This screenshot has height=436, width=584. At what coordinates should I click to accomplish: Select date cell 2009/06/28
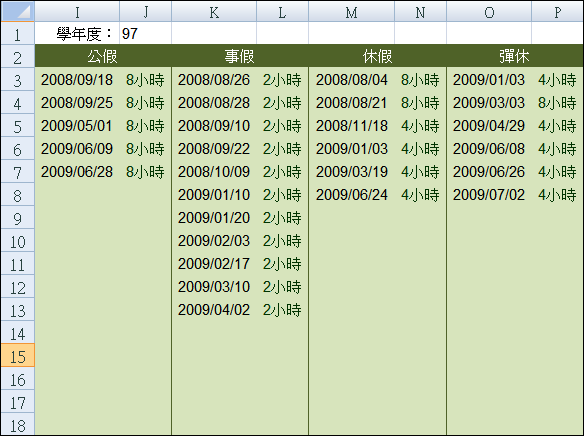click(x=77, y=172)
